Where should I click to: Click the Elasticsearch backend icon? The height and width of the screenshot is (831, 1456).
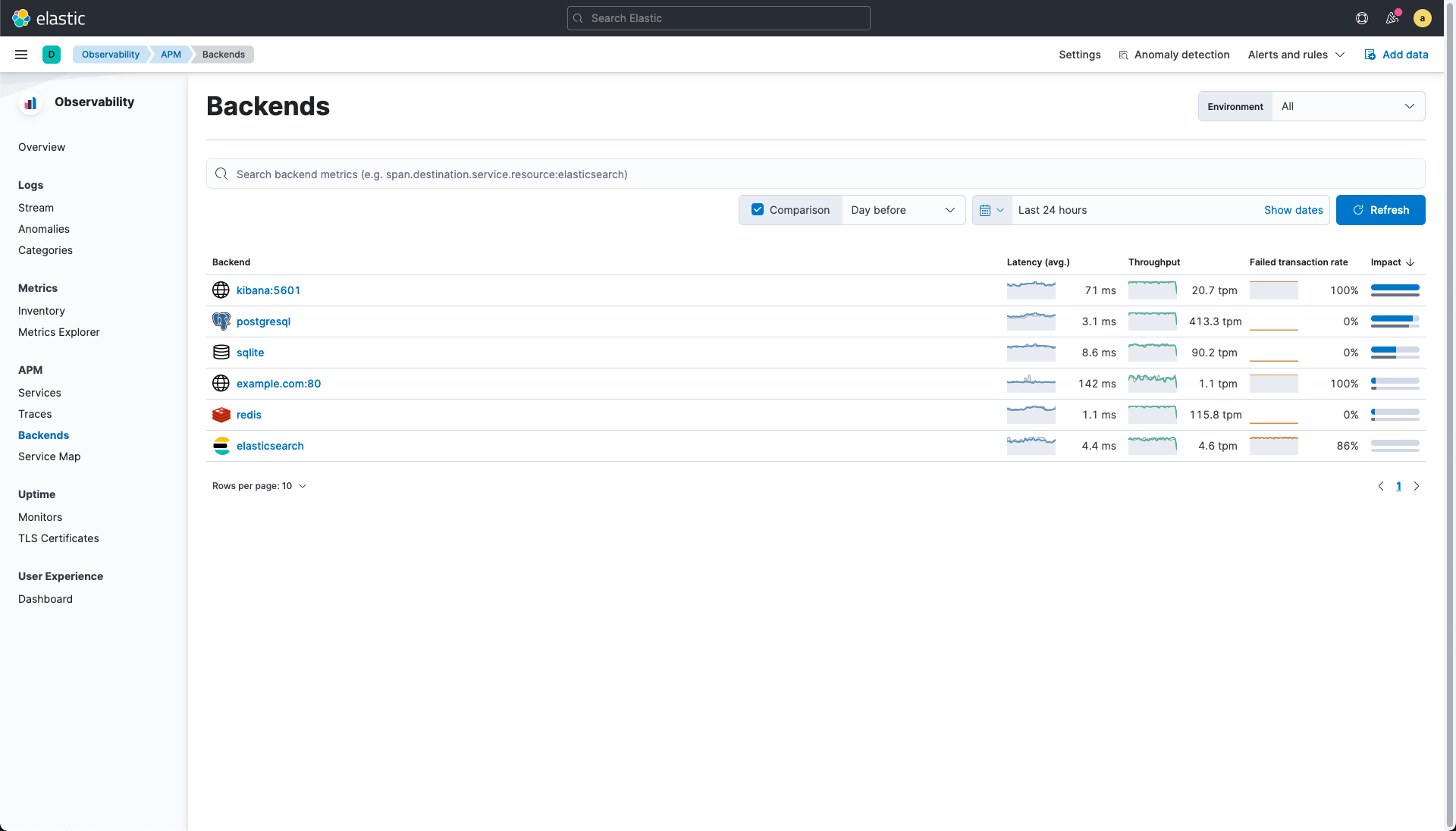pos(221,446)
